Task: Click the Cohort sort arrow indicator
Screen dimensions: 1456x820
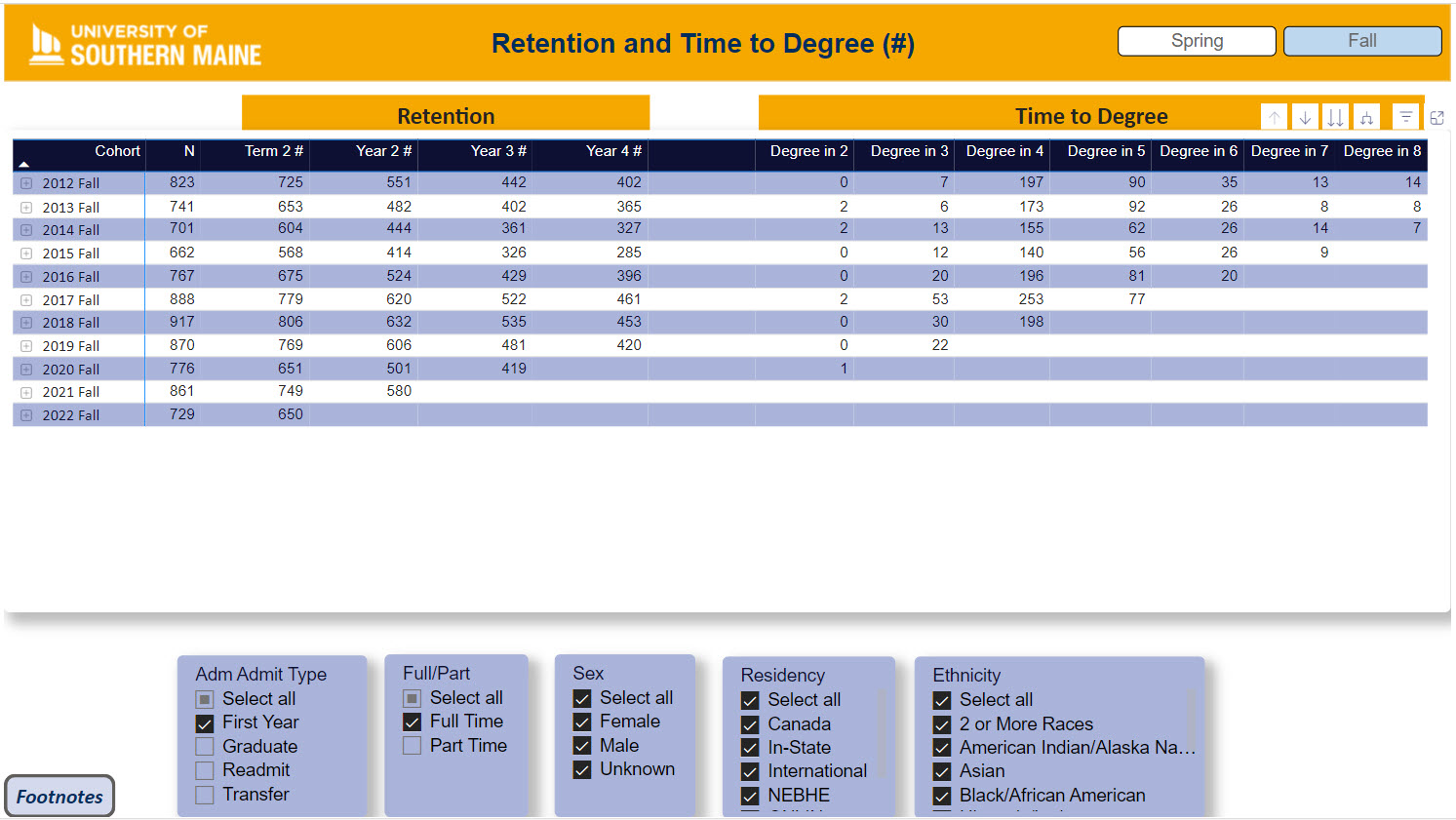Action: (24, 164)
